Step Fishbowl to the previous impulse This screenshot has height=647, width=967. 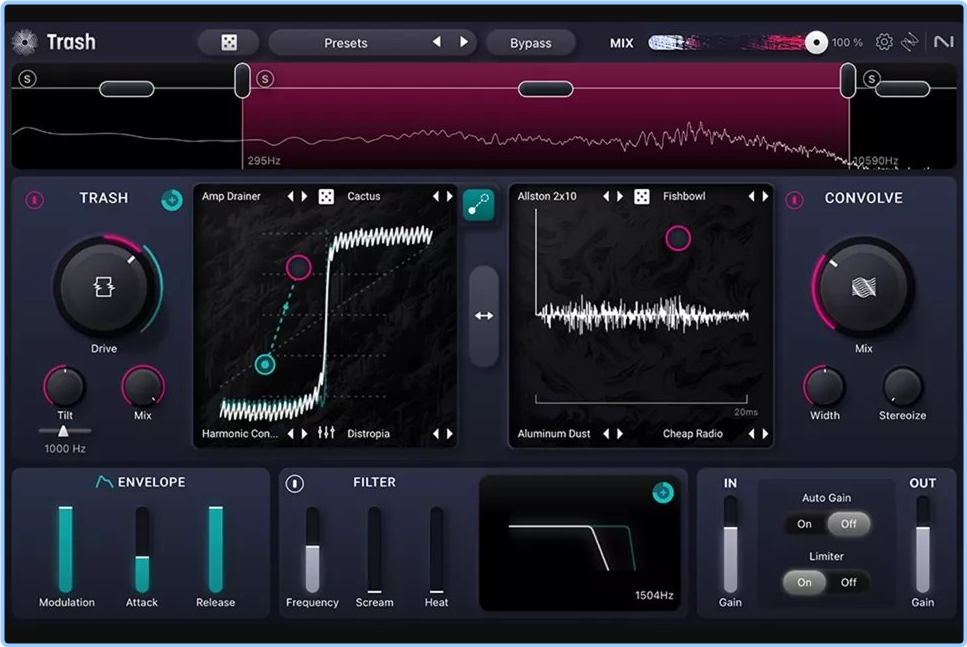(x=752, y=196)
